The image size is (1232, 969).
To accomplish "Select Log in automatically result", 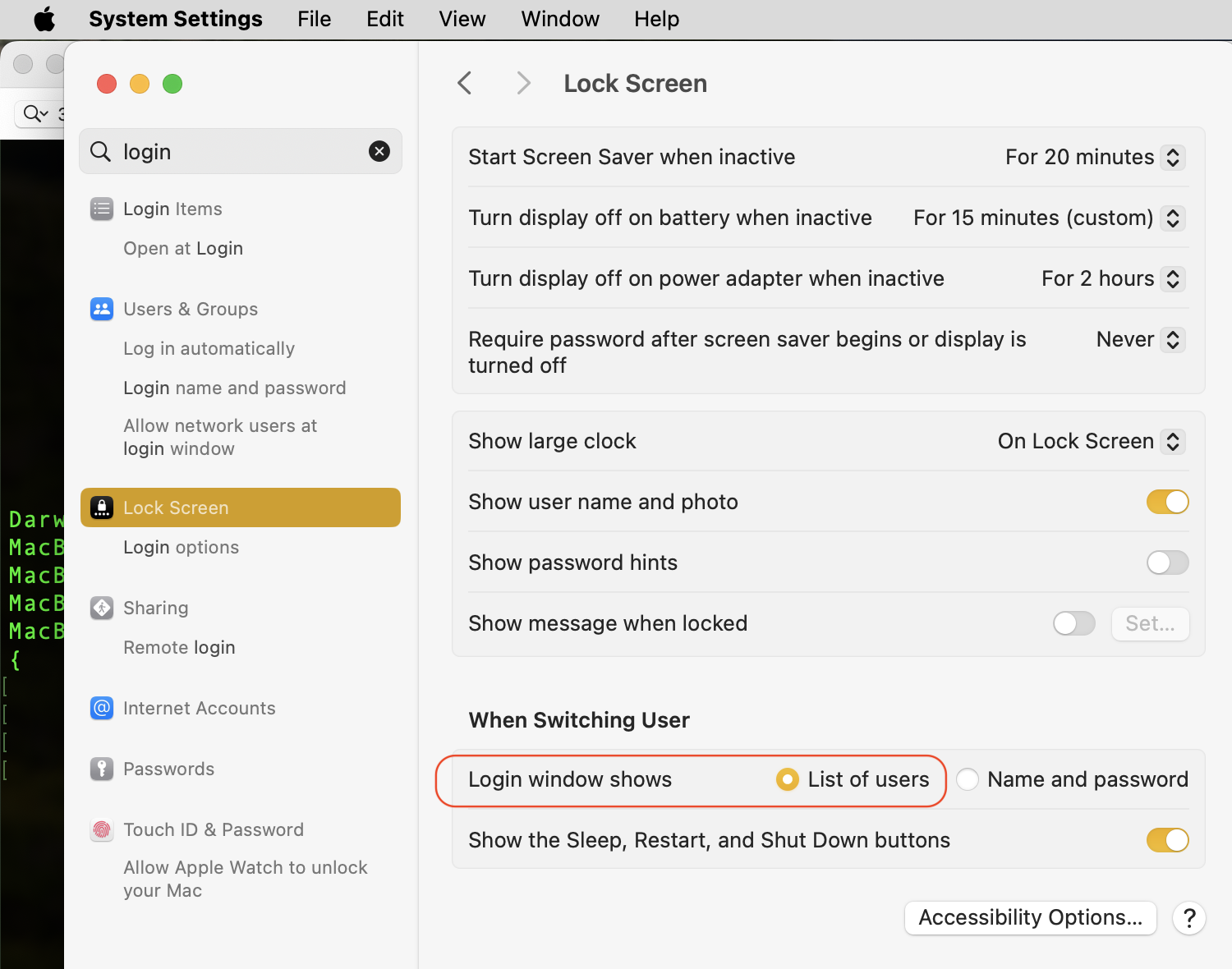I will tap(209, 348).
